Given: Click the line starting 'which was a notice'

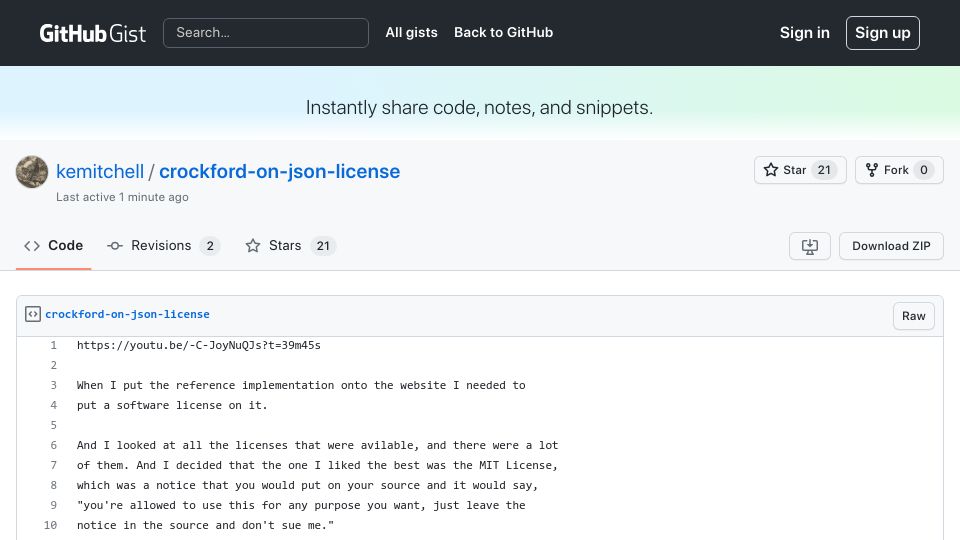Looking at the screenshot, I should [x=307, y=486].
